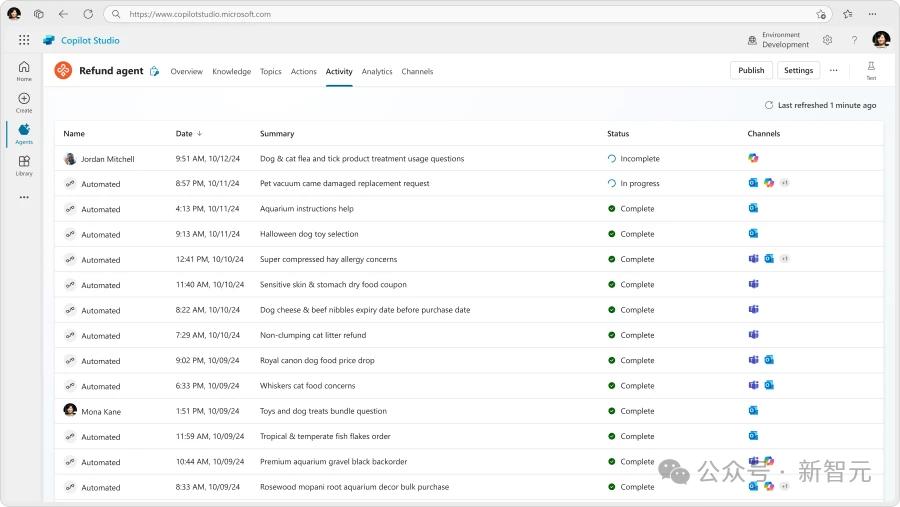Click the refresh activity icon
The image size is (900, 507).
pos(769,105)
